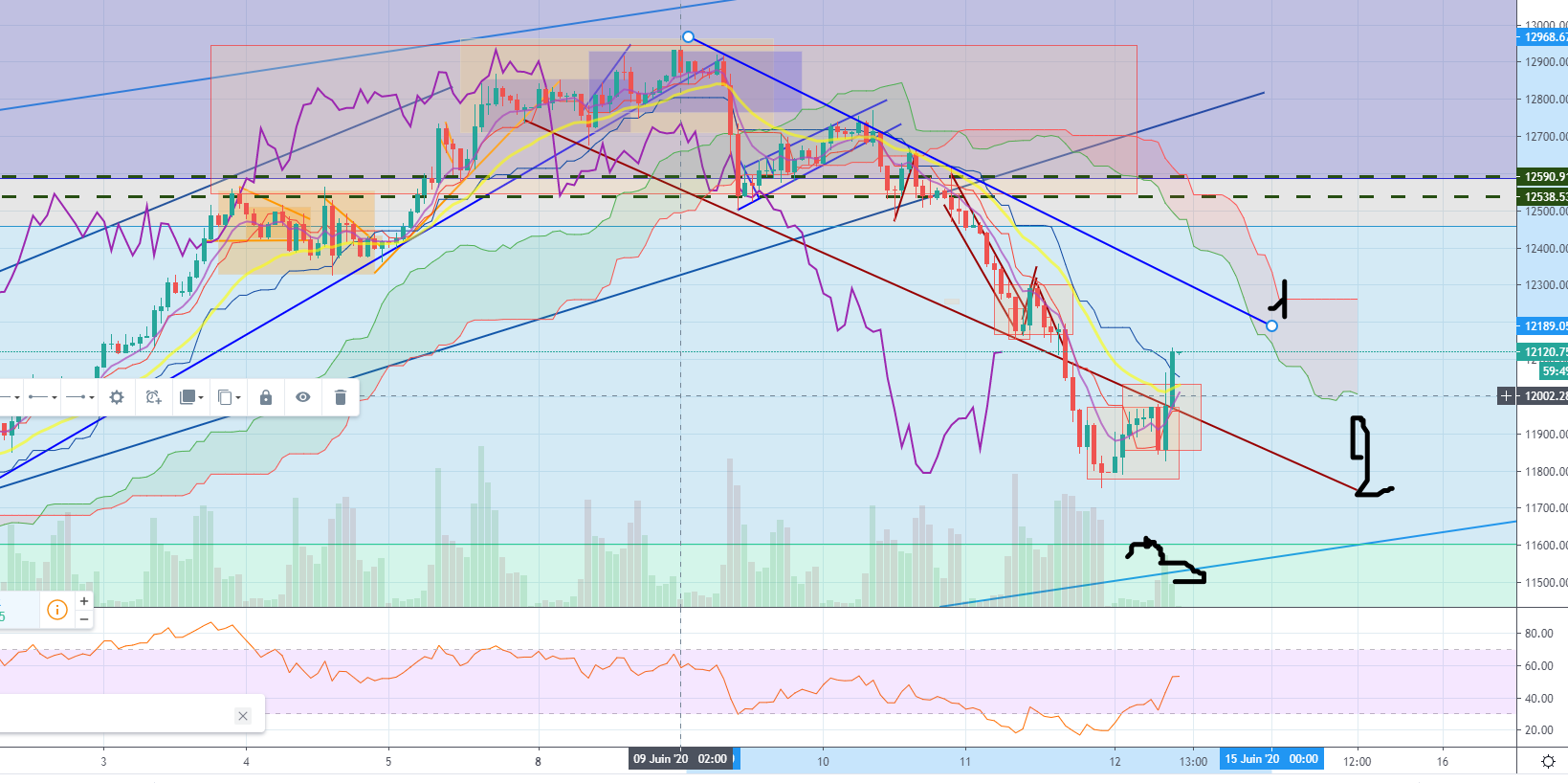This screenshot has width=1568, height=783.
Task: Click the 12:00 time axis label
Action: (x=1357, y=762)
